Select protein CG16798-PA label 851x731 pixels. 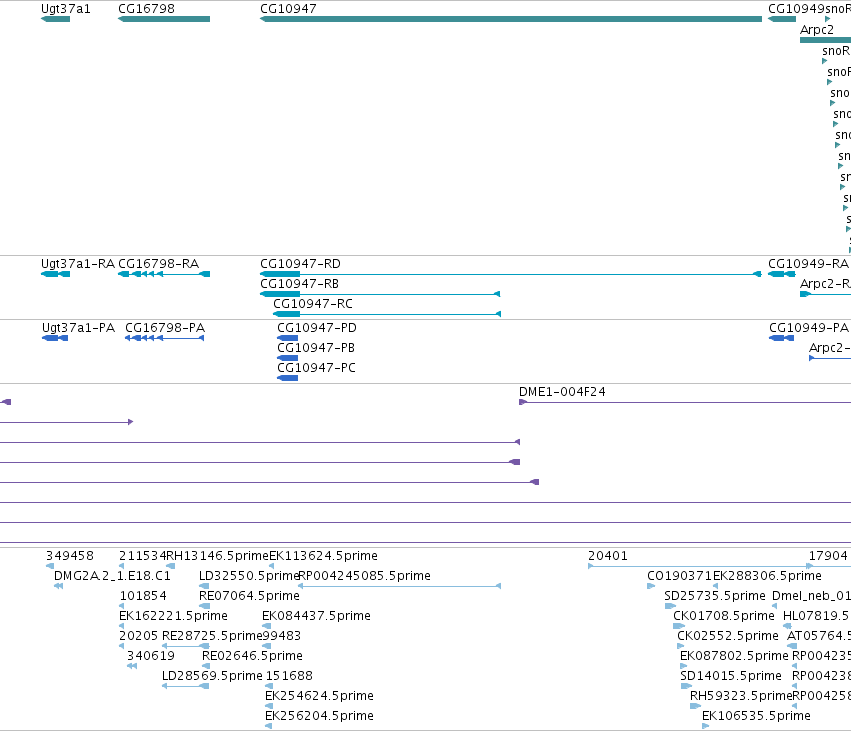[x=165, y=328]
